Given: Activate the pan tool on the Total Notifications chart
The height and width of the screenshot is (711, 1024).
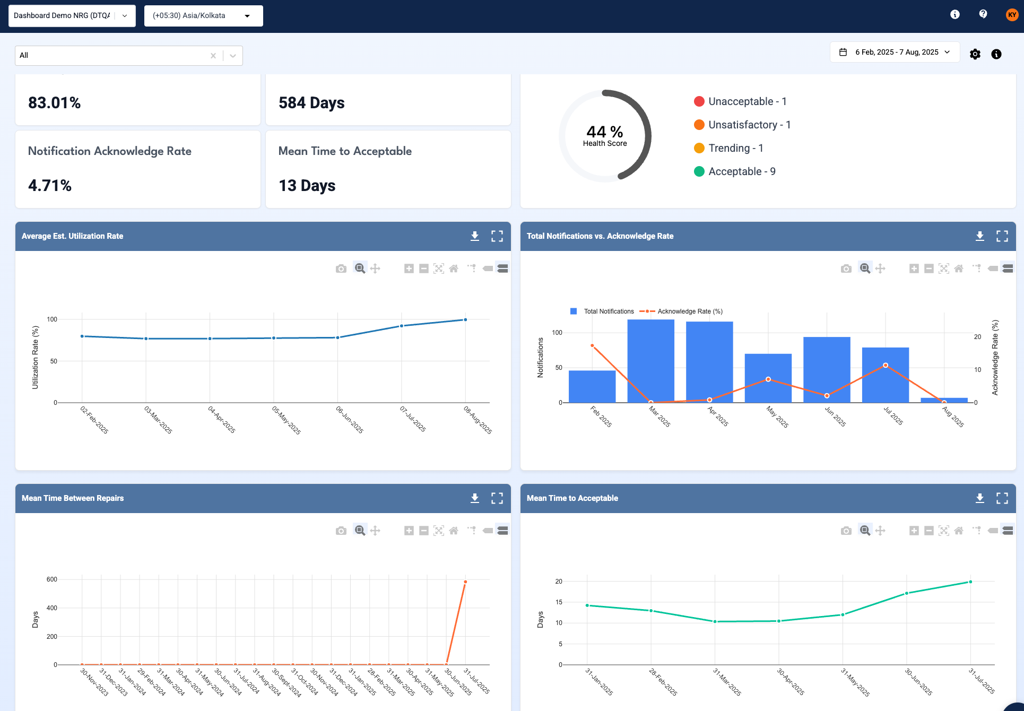Looking at the screenshot, I should tap(880, 268).
